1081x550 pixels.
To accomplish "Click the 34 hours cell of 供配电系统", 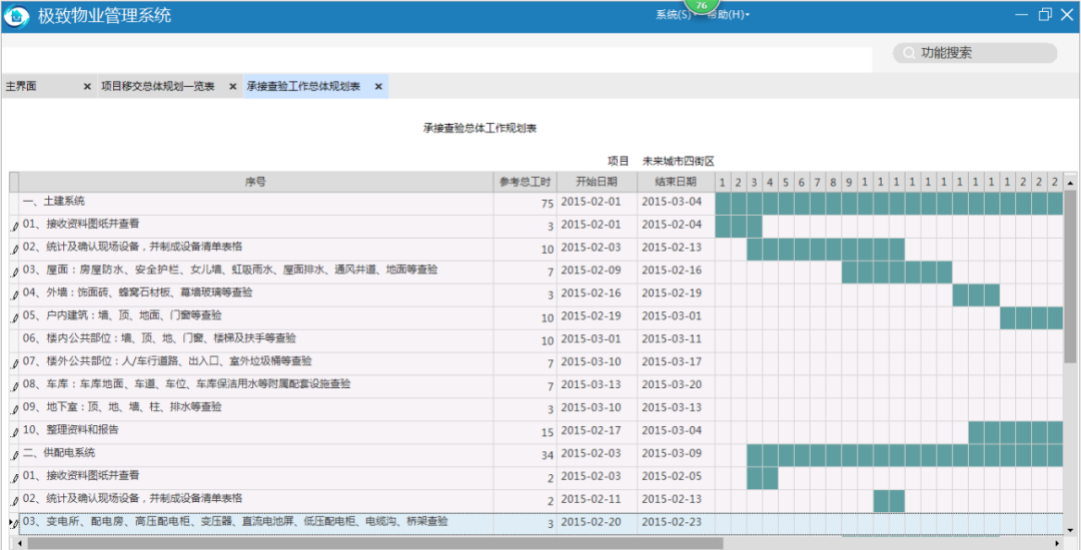I will [525, 455].
